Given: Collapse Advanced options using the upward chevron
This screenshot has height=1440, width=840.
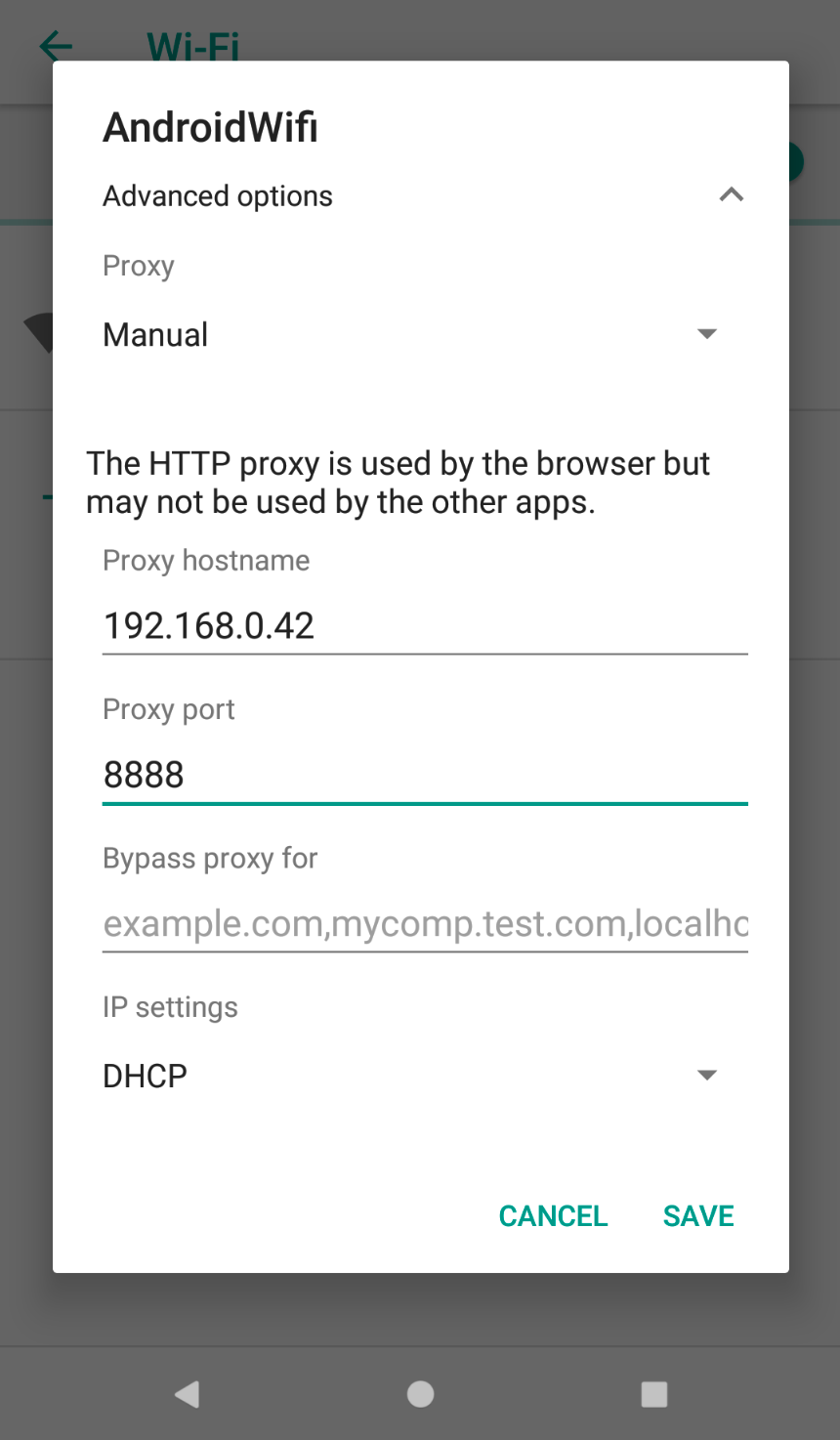Looking at the screenshot, I should pyautogui.click(x=732, y=195).
